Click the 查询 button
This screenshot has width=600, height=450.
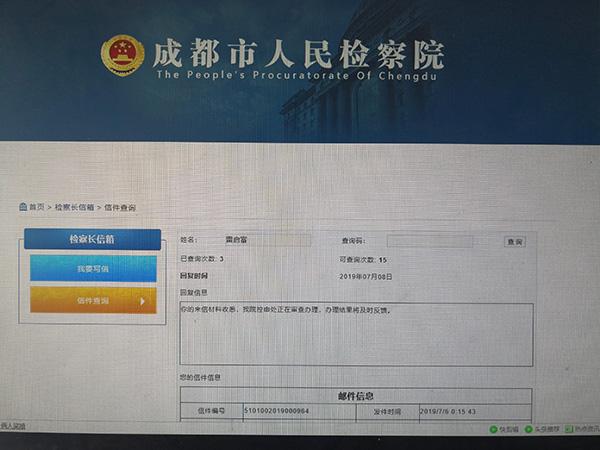514,242
